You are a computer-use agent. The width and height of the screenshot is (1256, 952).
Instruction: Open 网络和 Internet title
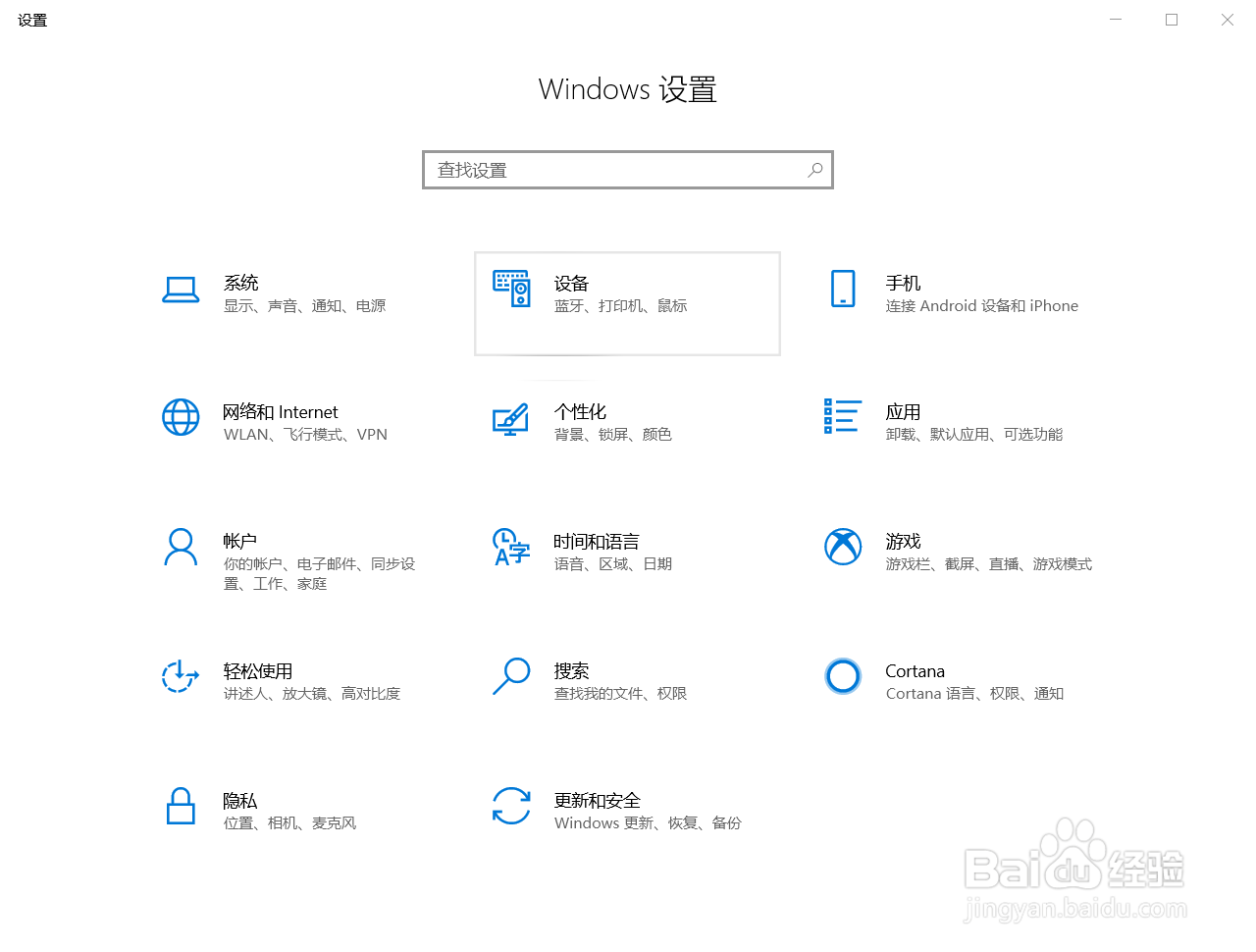click(280, 412)
